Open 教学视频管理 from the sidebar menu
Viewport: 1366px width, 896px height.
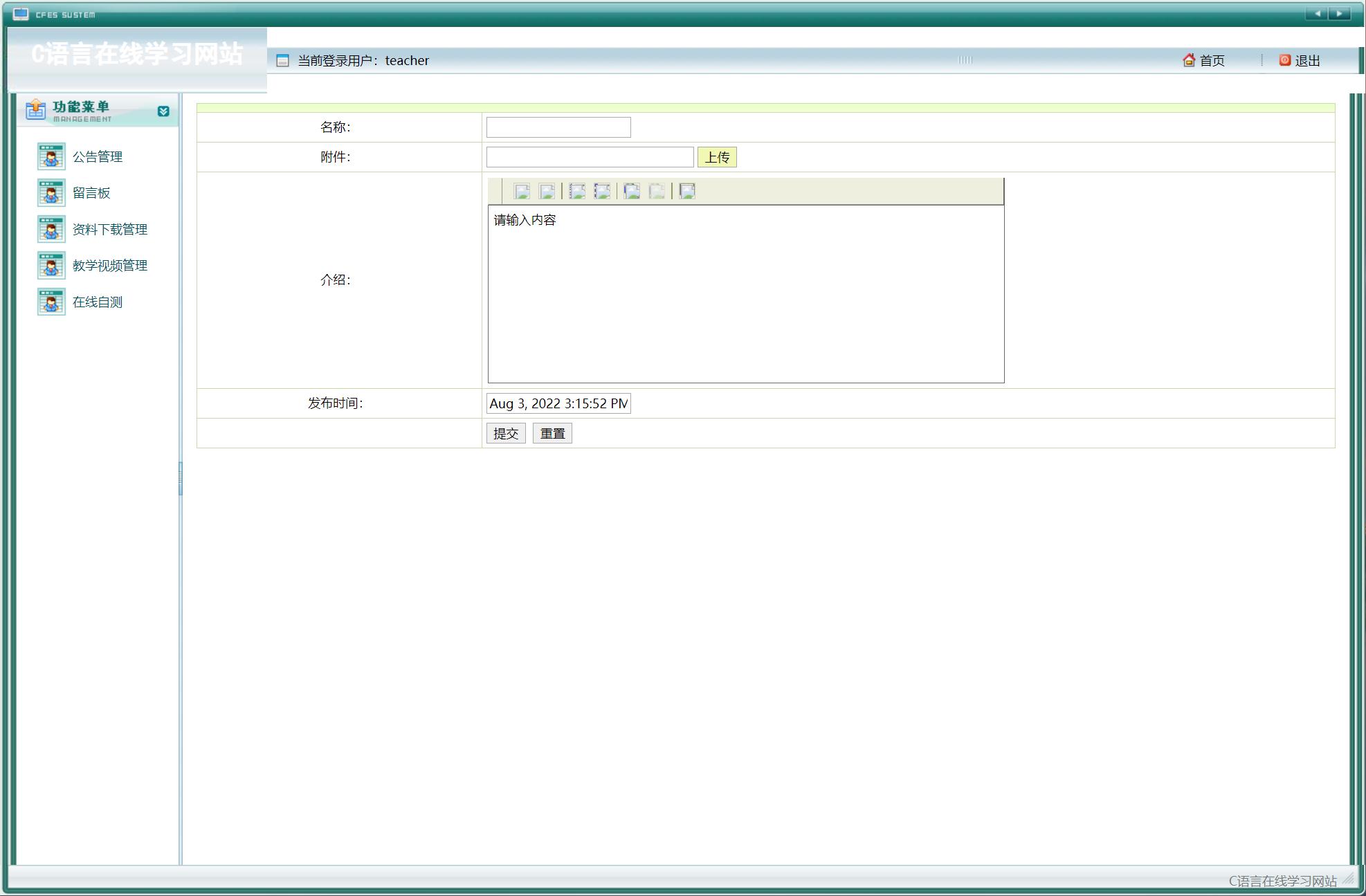(x=109, y=265)
